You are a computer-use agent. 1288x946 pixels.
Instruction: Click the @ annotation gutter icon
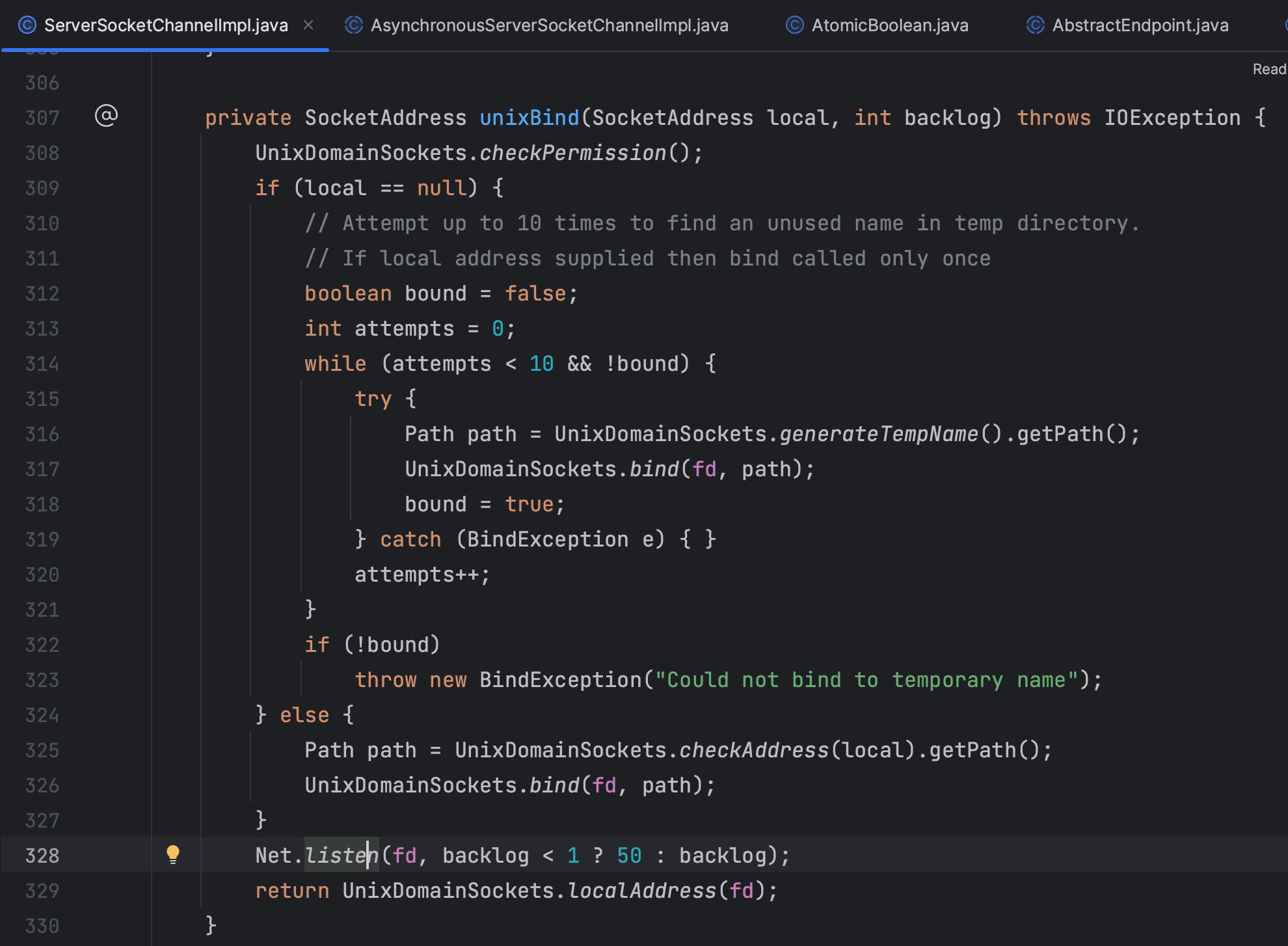106,116
